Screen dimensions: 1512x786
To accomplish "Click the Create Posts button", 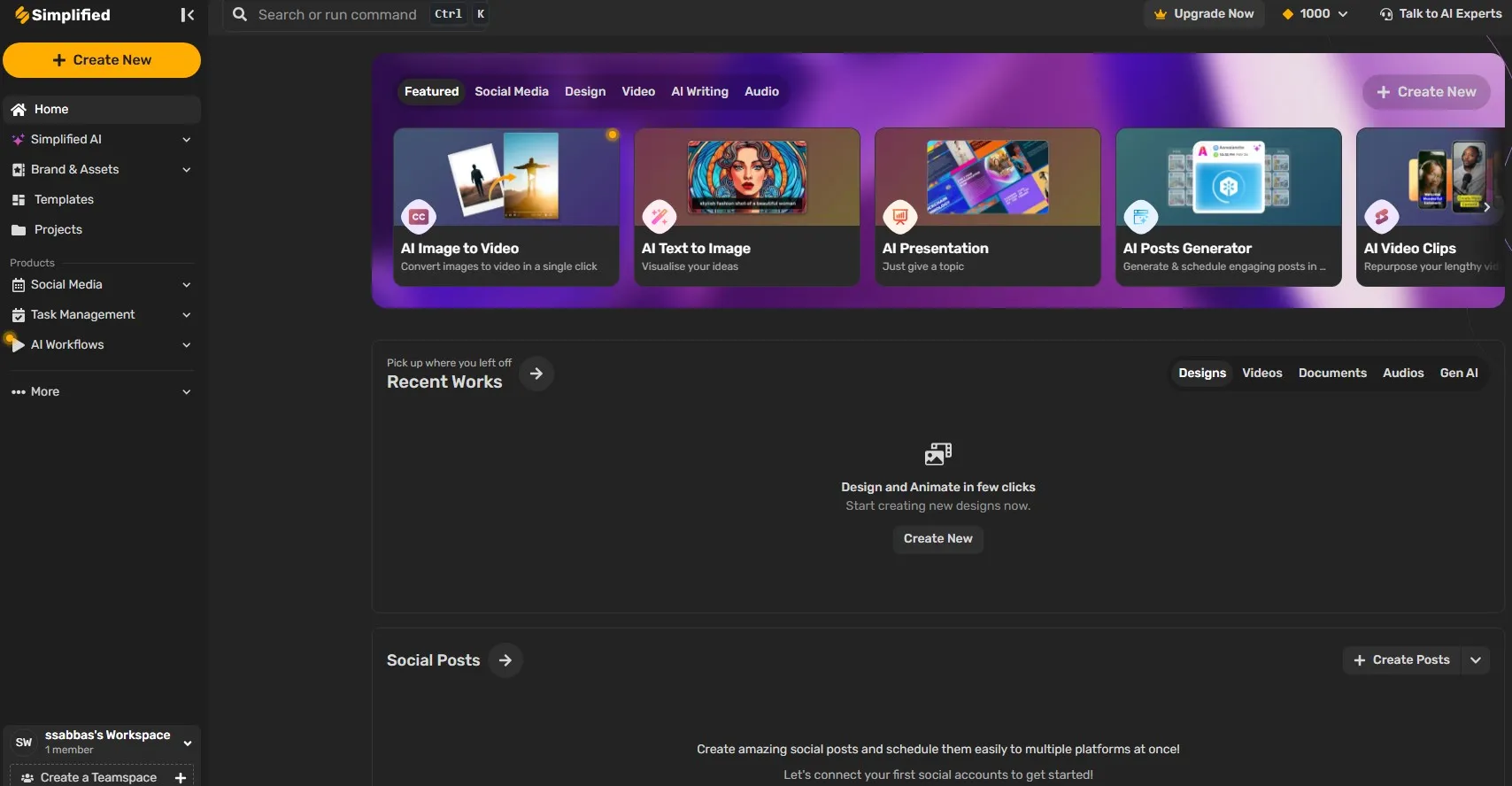I will click(x=1402, y=660).
